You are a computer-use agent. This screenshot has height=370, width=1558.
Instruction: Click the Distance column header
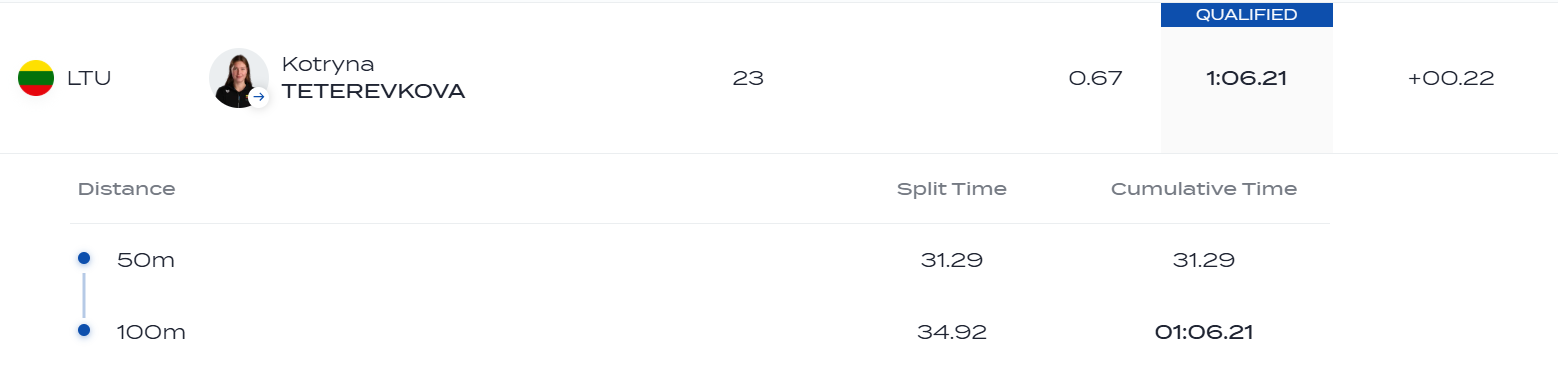click(x=126, y=189)
